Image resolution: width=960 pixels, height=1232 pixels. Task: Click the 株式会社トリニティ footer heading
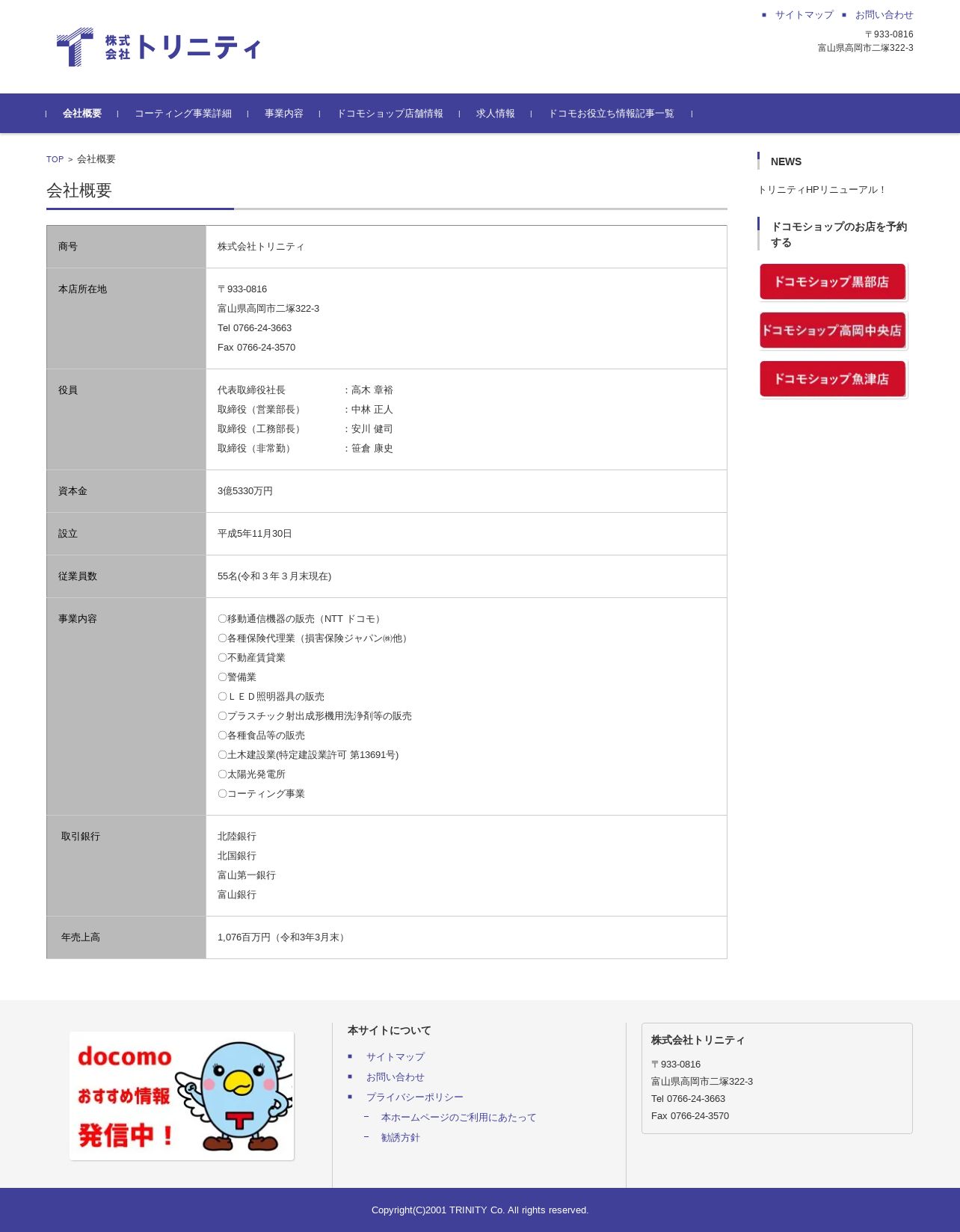point(698,1041)
